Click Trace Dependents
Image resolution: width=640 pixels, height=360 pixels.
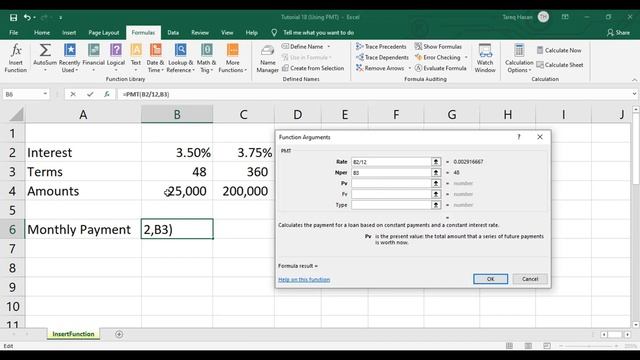coord(382,58)
